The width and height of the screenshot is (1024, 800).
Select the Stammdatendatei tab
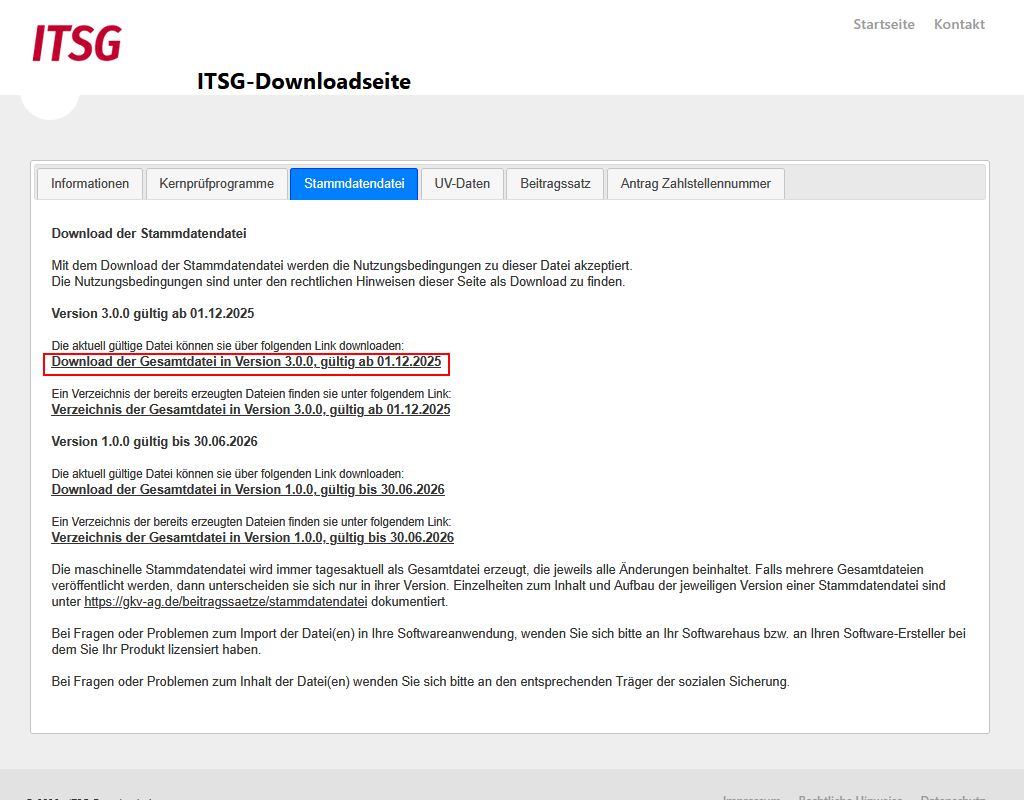(354, 184)
